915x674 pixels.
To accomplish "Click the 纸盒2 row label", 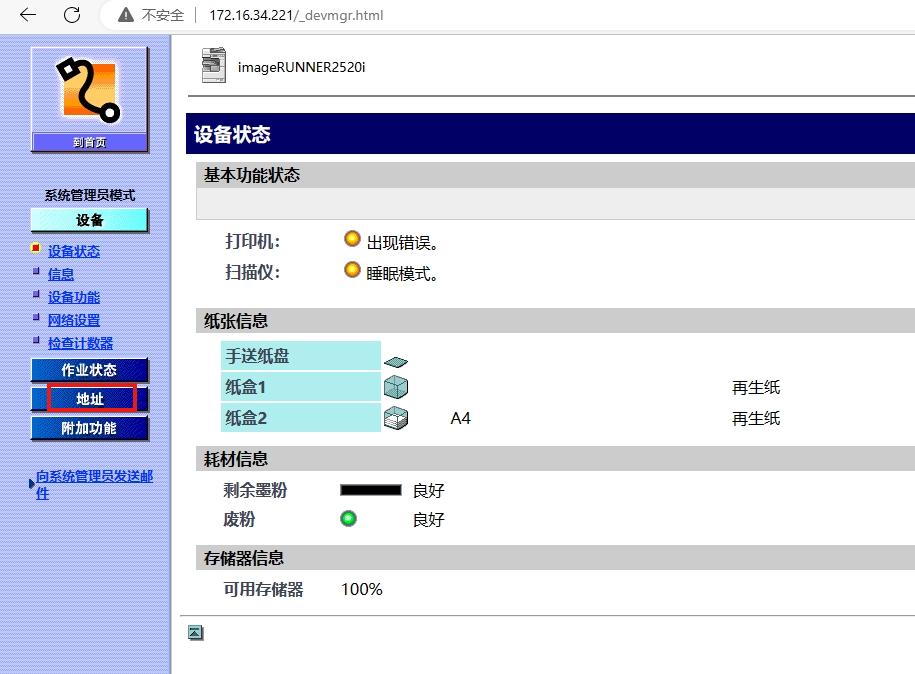I will tap(301, 418).
